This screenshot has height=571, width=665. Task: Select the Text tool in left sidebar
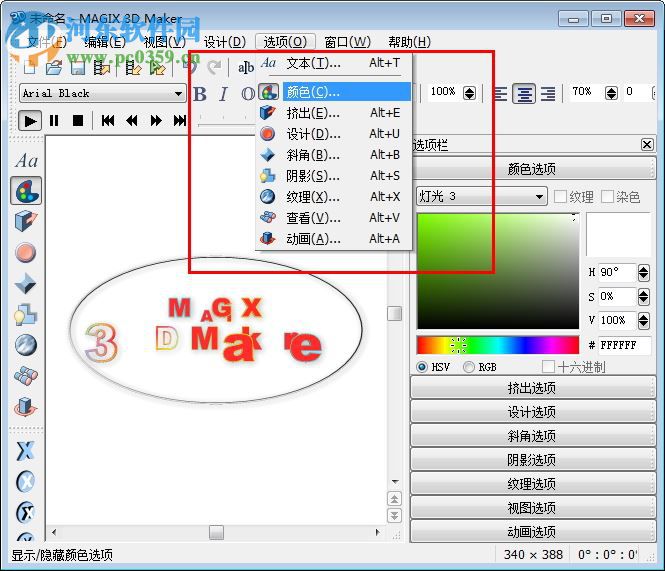click(26, 161)
